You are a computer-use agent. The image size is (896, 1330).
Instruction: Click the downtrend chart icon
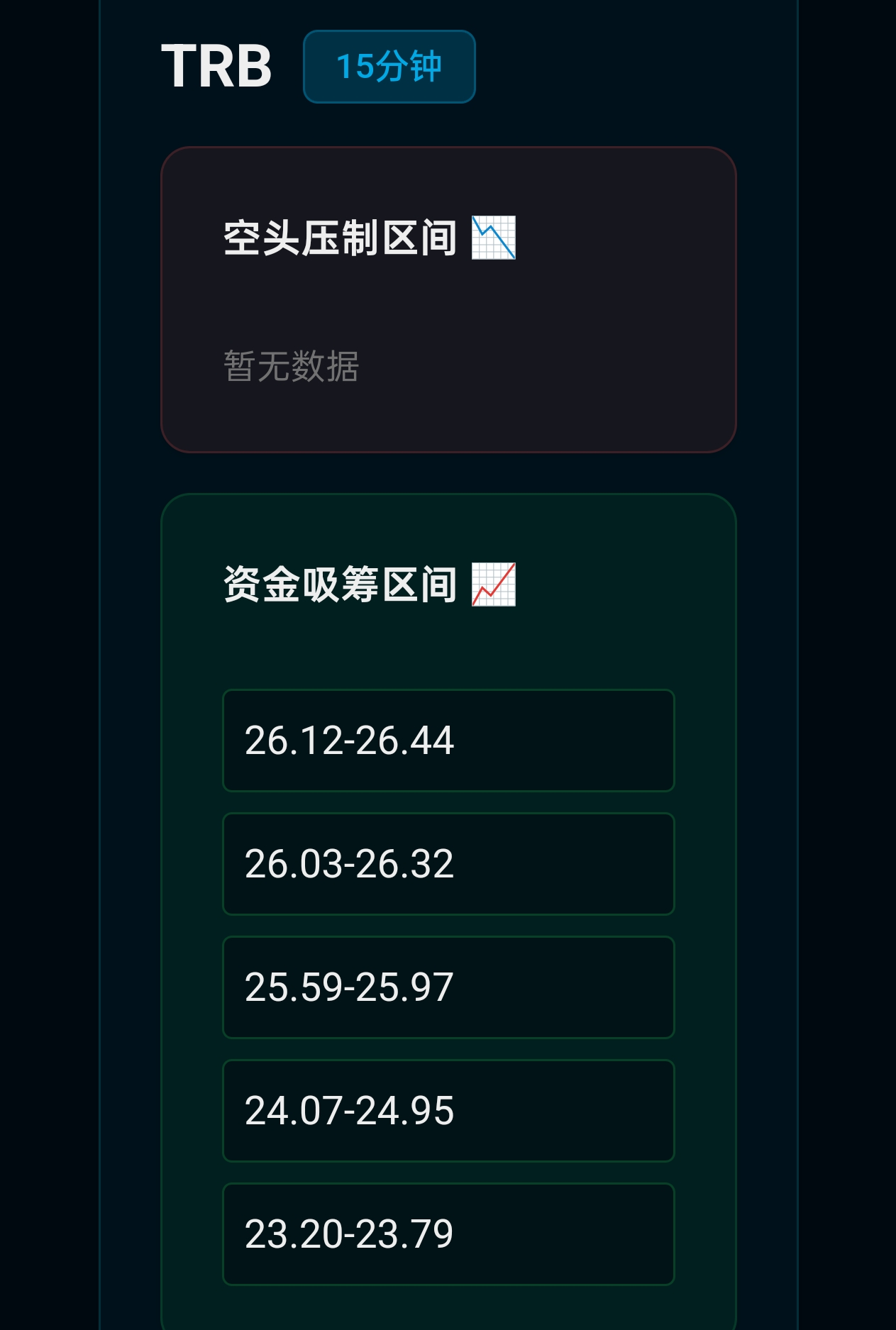click(x=494, y=238)
